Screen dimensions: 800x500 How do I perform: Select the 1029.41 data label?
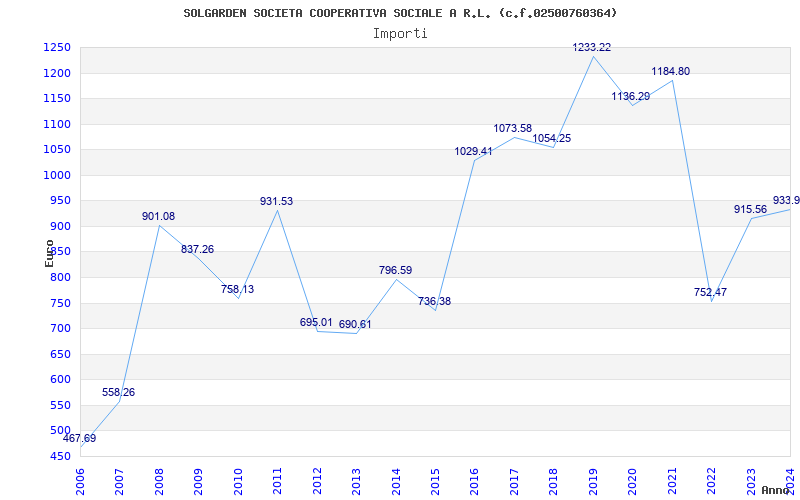coord(473,152)
